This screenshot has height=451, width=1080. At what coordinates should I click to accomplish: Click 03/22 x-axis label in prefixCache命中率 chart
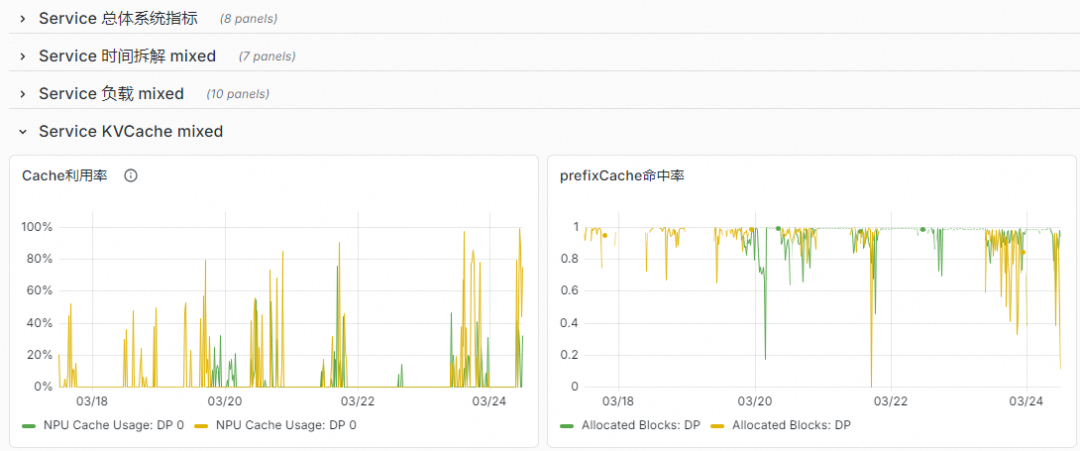(891, 401)
